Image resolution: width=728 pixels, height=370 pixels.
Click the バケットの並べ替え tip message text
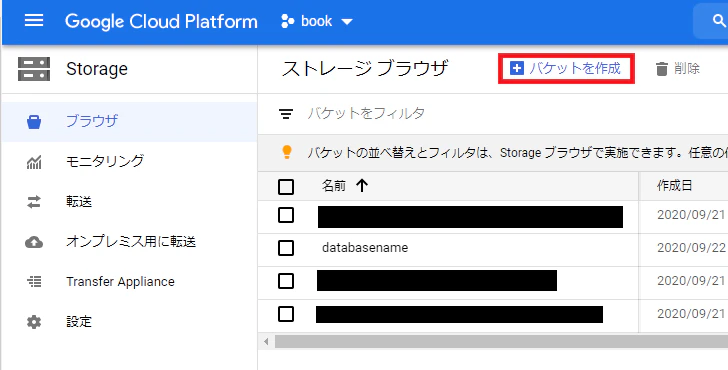(x=517, y=152)
